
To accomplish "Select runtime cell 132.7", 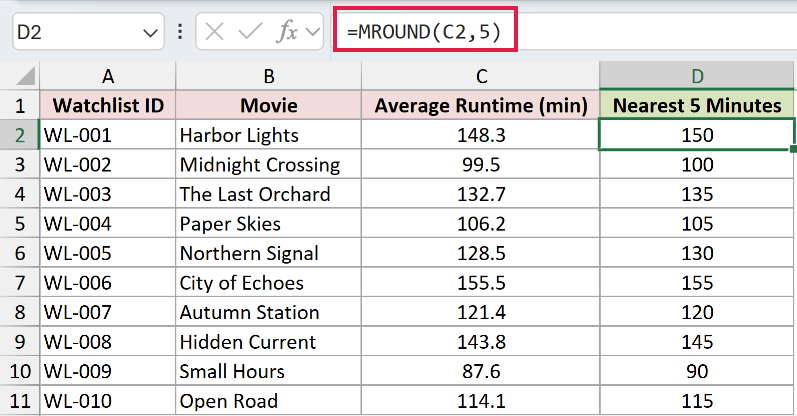I will pyautogui.click(x=481, y=194).
